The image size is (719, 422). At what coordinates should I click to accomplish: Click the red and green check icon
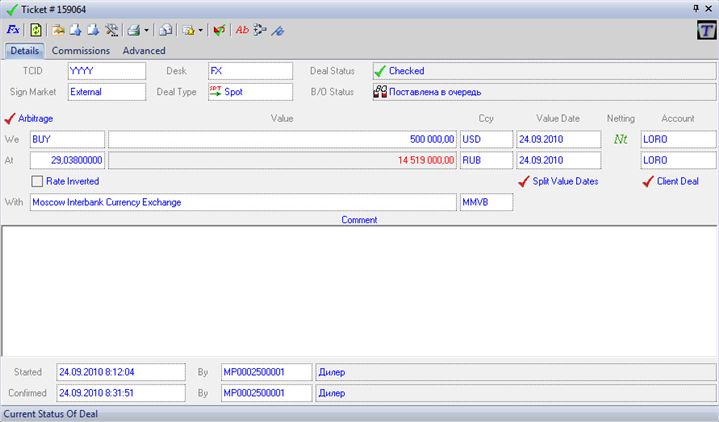pyautogui.click(x=219, y=30)
